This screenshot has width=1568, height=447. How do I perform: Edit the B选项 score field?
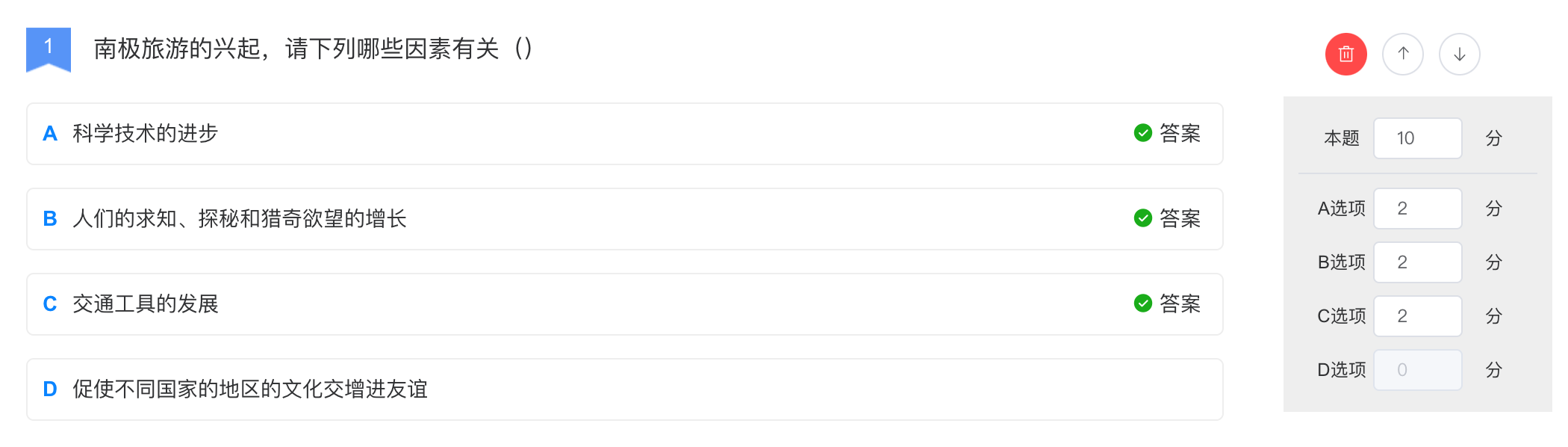1417,262
